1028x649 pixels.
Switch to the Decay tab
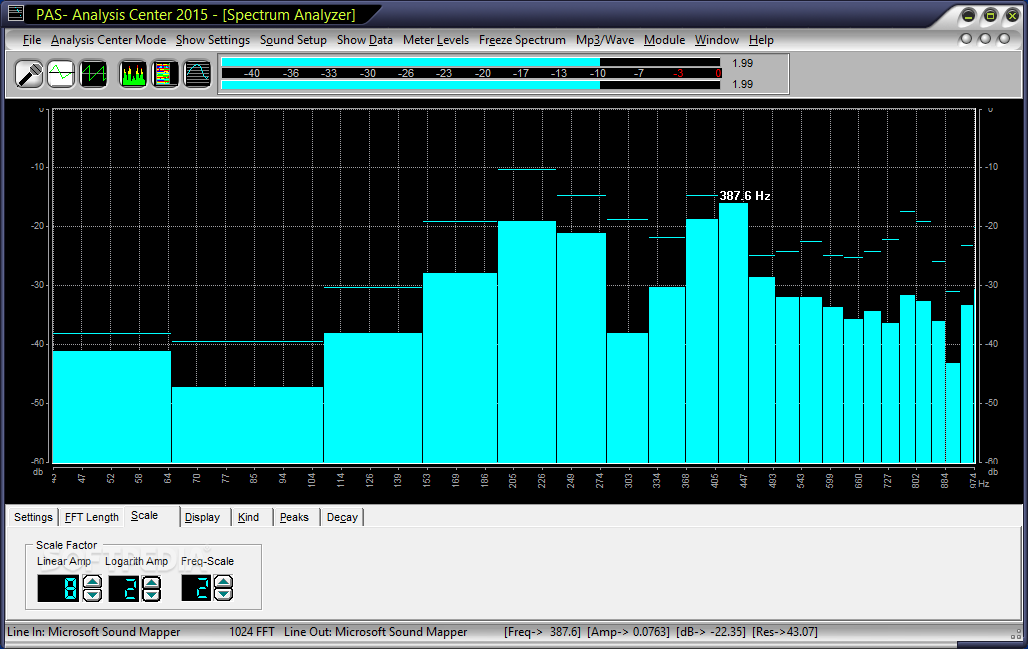tap(342, 517)
